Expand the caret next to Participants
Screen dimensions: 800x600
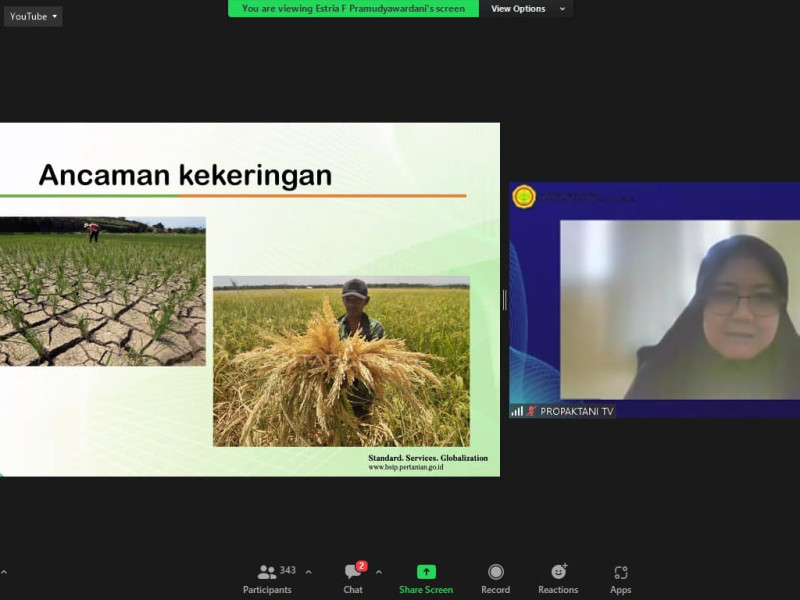[308, 572]
